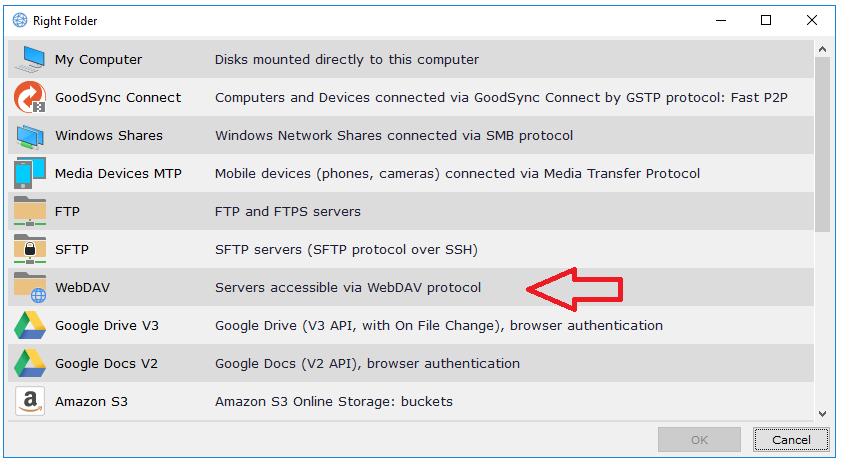Select the WebDAV protocol description row
Screen dimensions: 841x463
point(347,288)
